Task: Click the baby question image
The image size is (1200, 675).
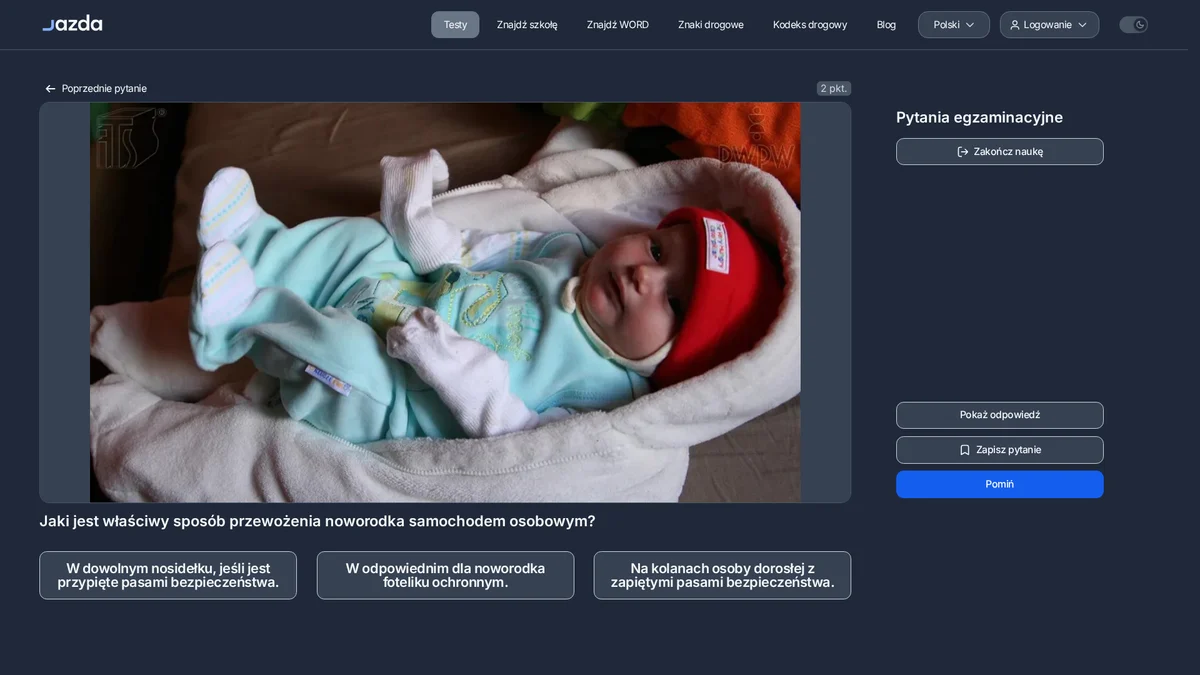Action: coord(445,302)
